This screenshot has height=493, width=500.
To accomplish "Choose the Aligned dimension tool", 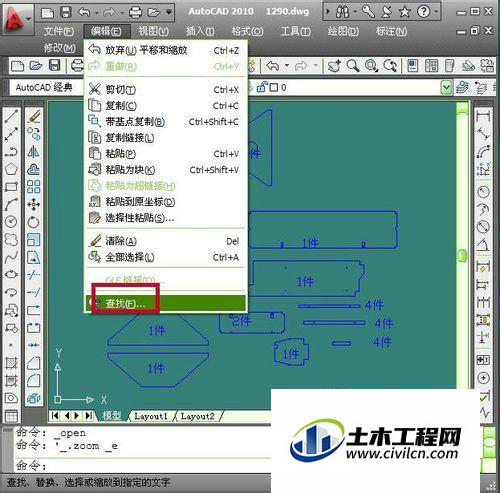I will (483, 134).
